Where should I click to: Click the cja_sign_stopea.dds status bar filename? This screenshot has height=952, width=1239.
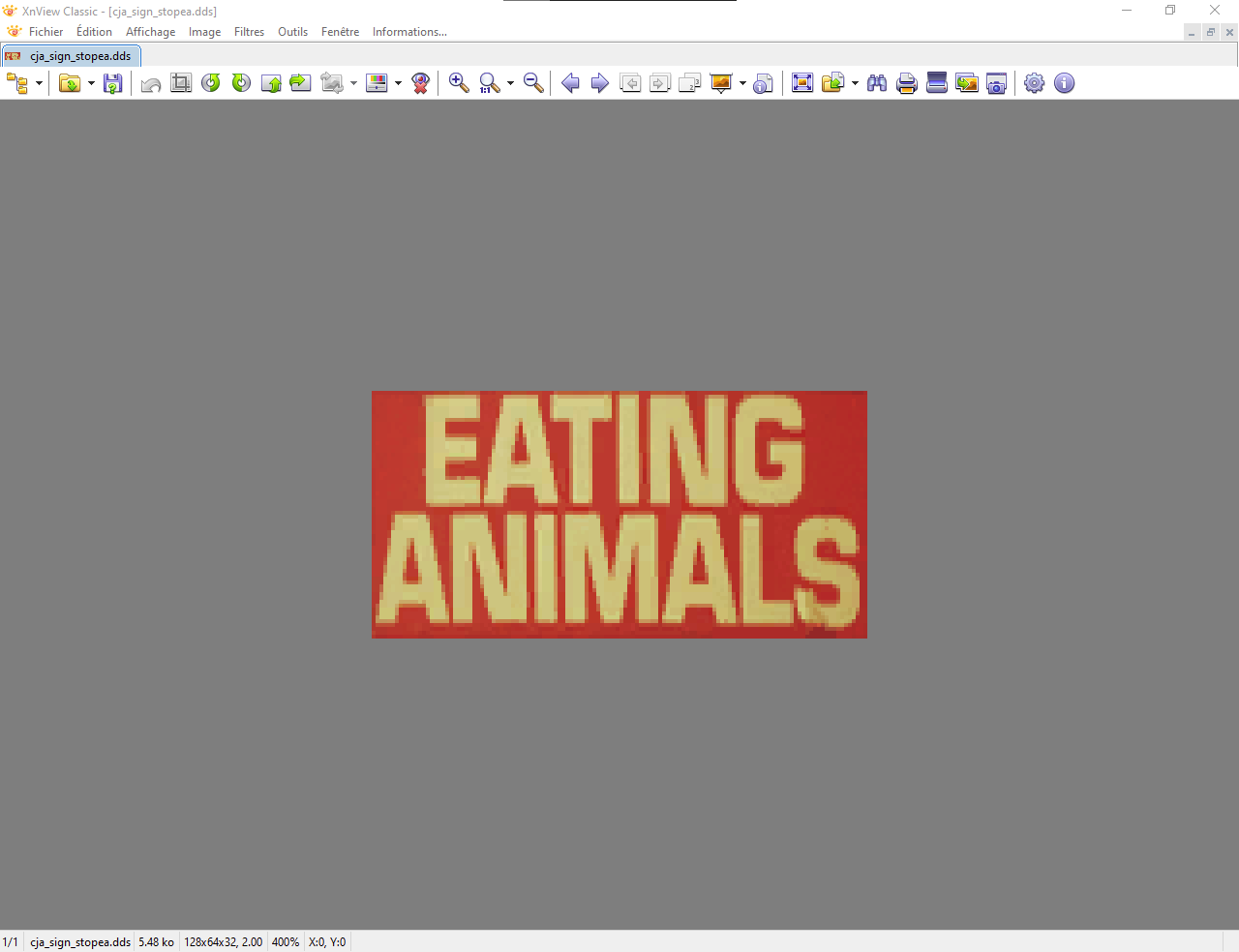click(x=80, y=942)
